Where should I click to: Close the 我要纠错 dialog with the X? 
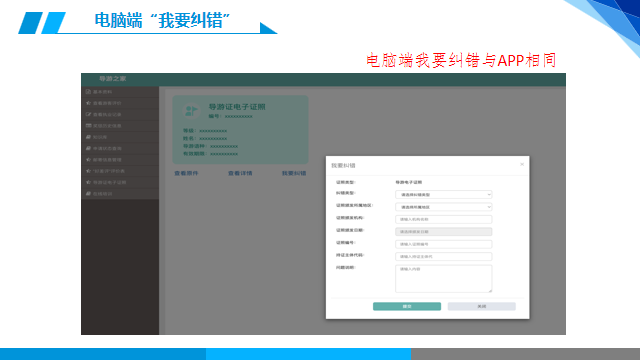click(x=522, y=164)
